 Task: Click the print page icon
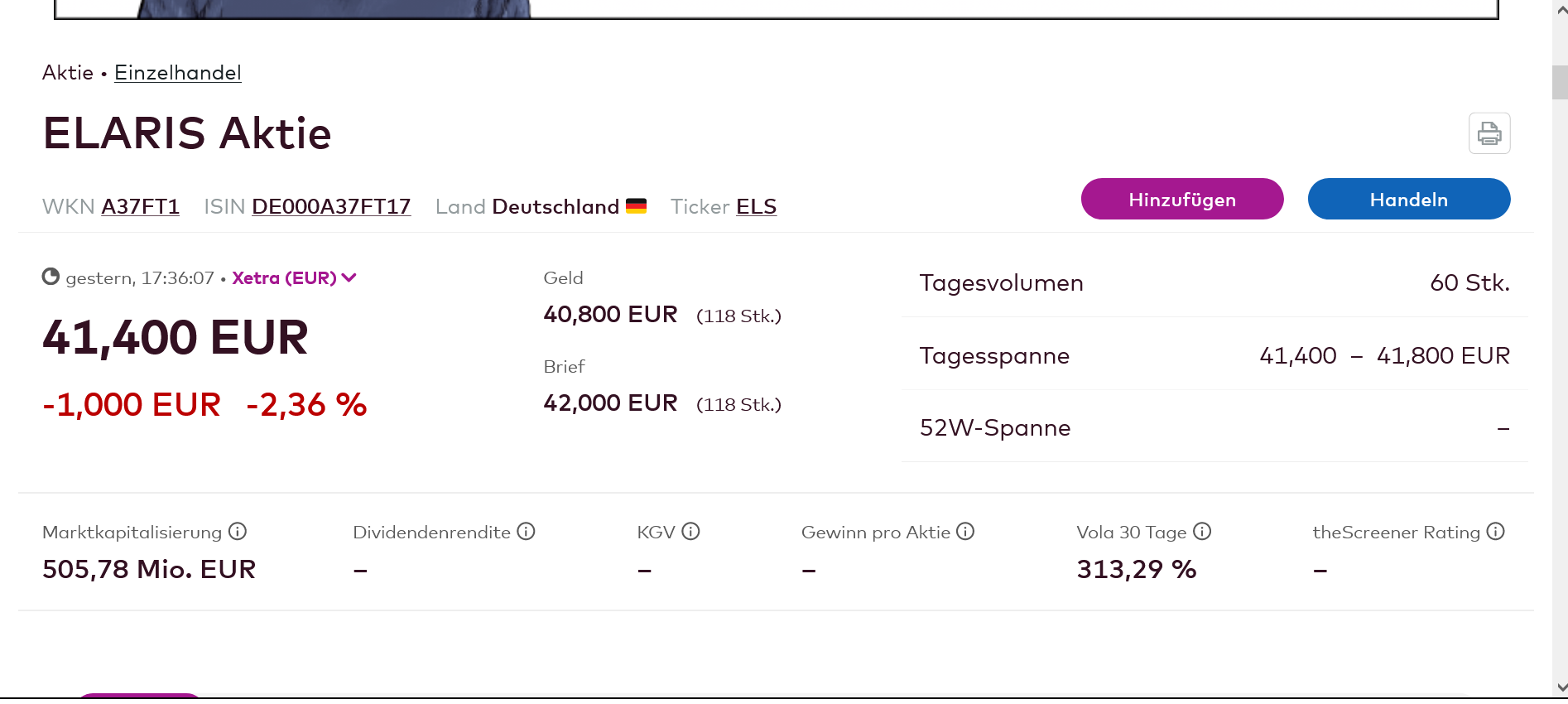[1489, 133]
